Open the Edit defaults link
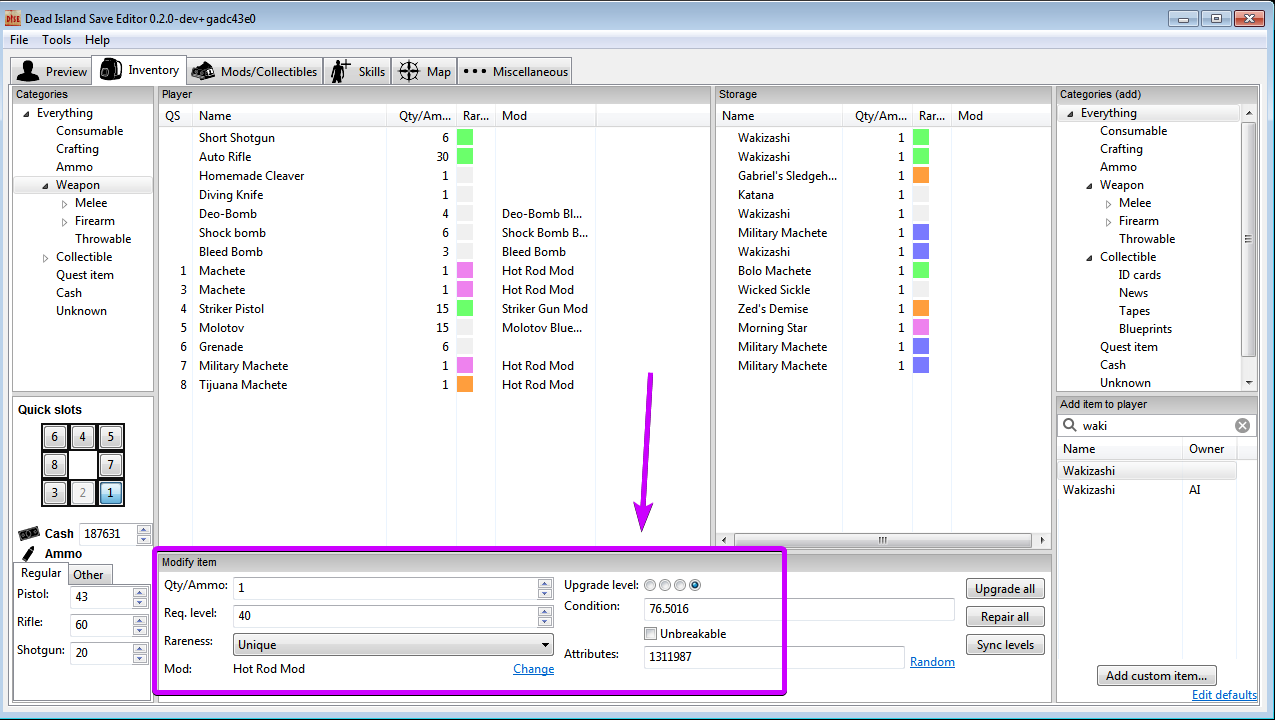Viewport: 1275px width, 720px height. pyautogui.click(x=1224, y=695)
